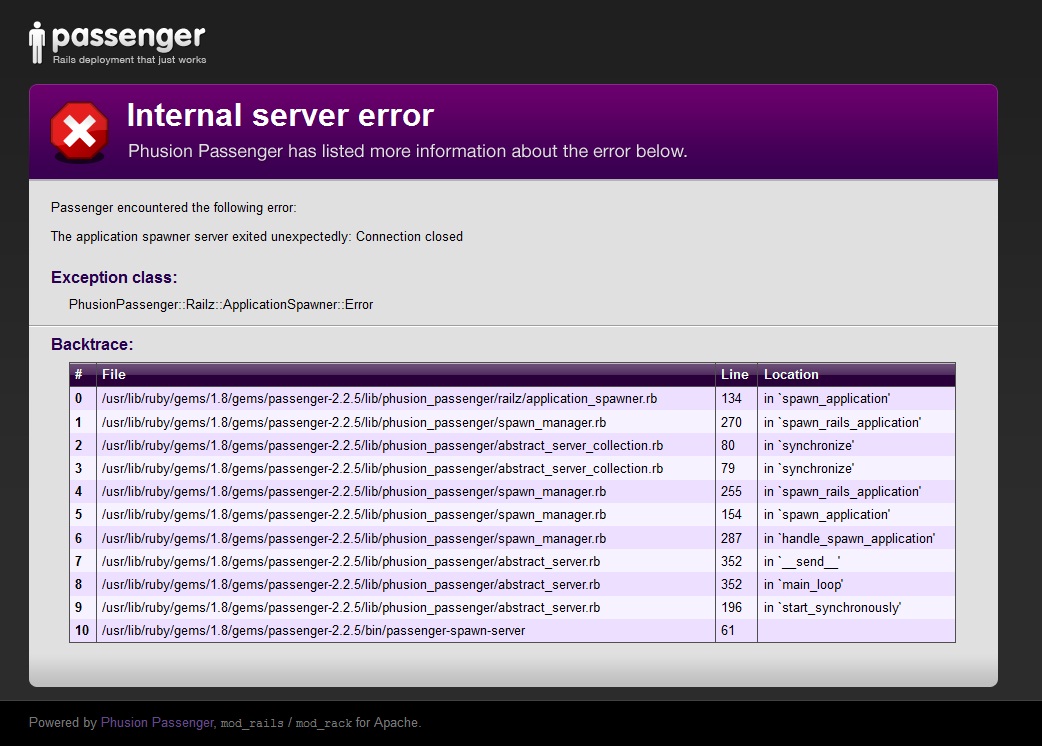Click line number 270 in row 1

point(731,422)
